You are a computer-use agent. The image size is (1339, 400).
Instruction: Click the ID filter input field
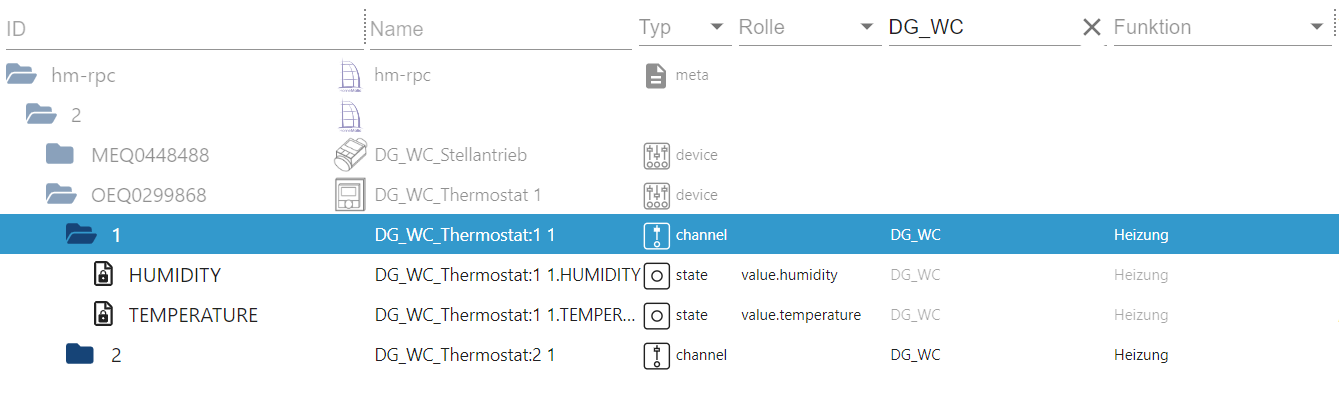[x=180, y=29]
